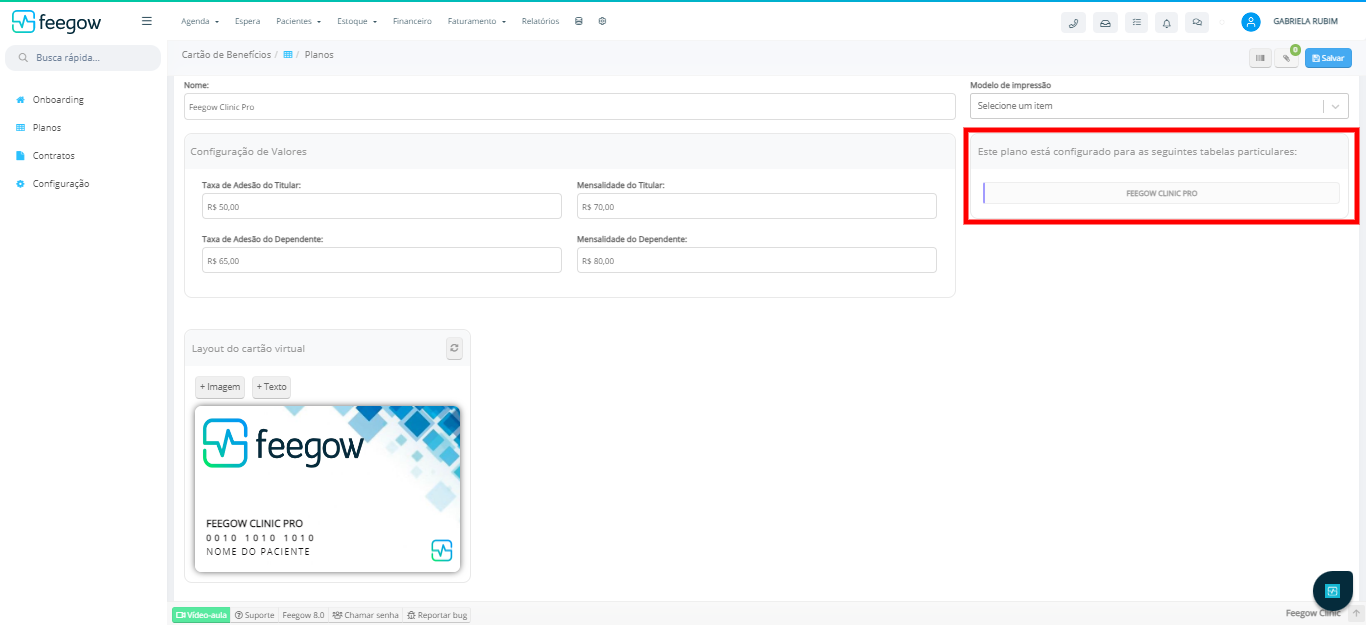
Task: Expand the Faturamento menu
Action: [477, 21]
